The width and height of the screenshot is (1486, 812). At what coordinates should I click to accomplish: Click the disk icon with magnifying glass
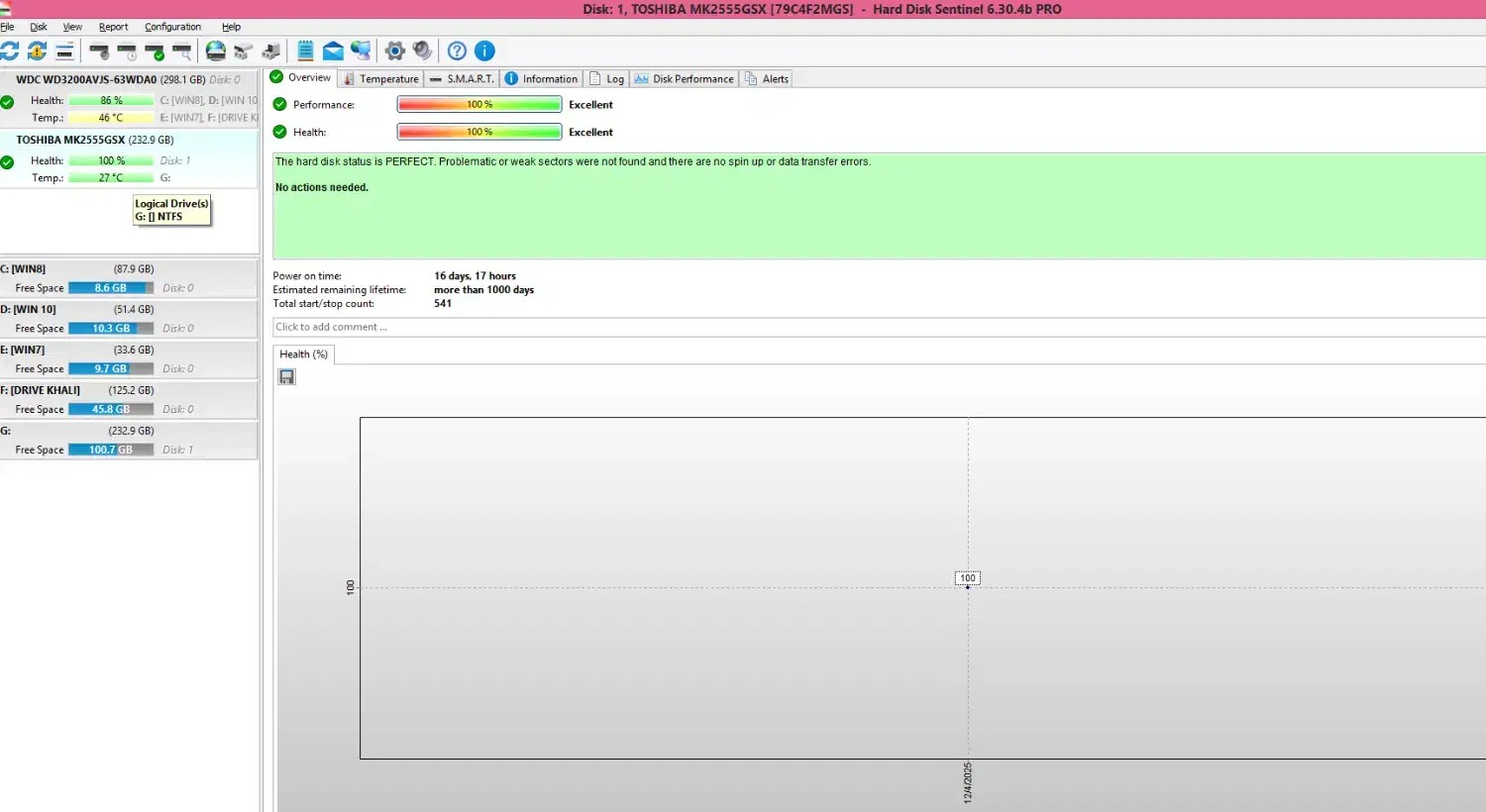coord(181,51)
